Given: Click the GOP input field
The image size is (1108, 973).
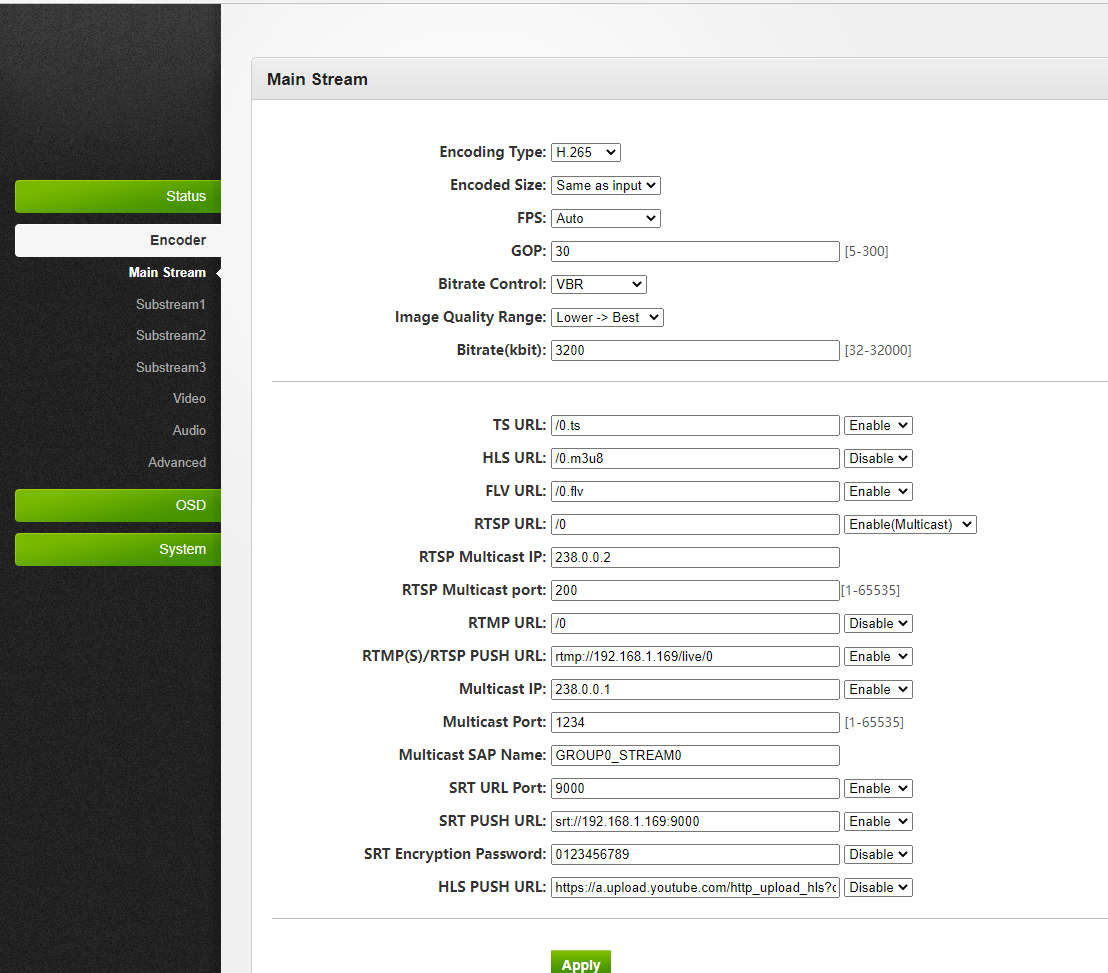Looking at the screenshot, I should (695, 251).
